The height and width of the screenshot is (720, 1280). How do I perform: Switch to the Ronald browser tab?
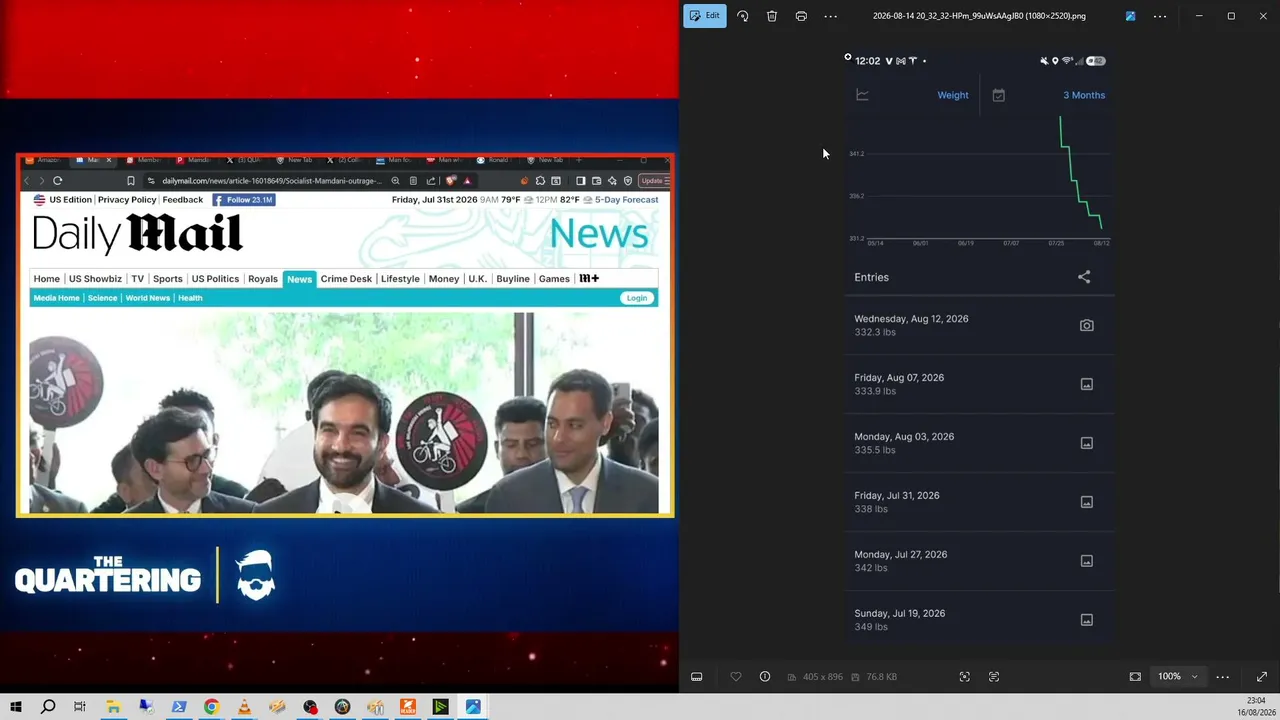pyautogui.click(x=495, y=160)
